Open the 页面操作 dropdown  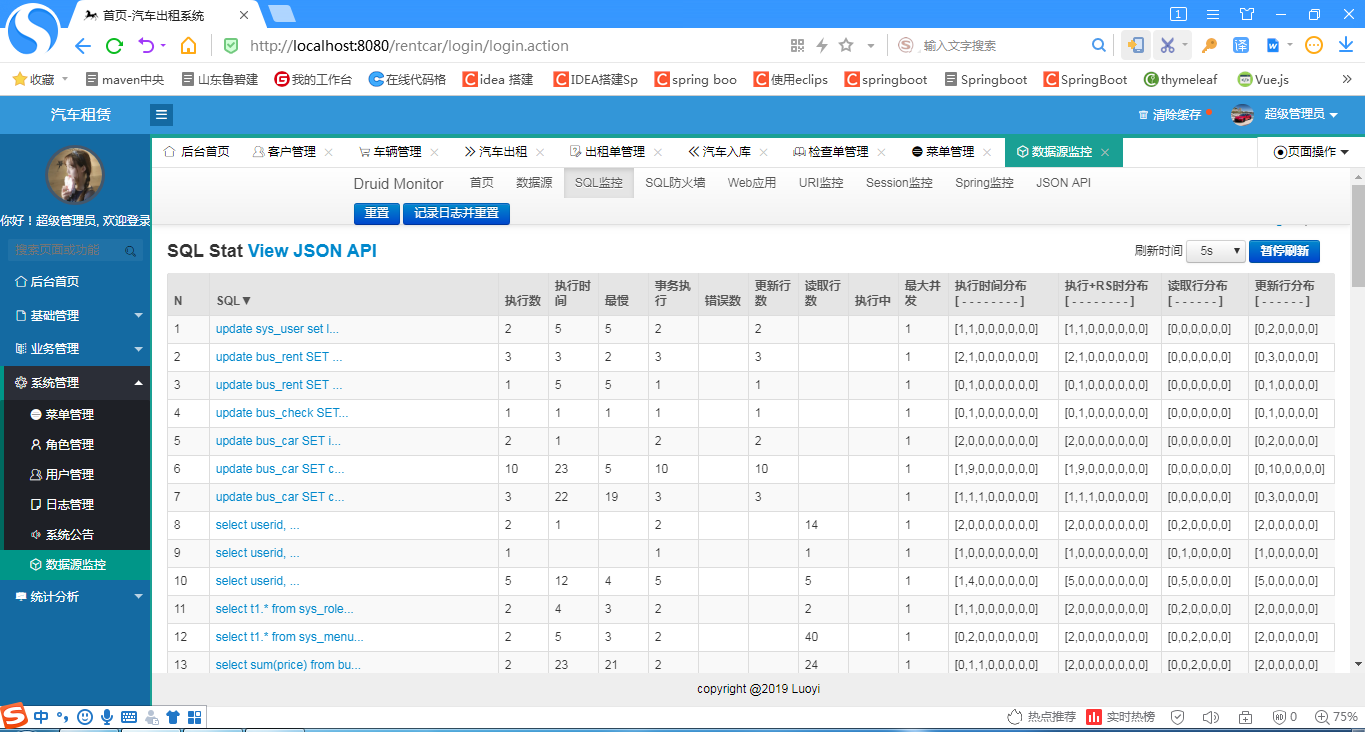1311,152
